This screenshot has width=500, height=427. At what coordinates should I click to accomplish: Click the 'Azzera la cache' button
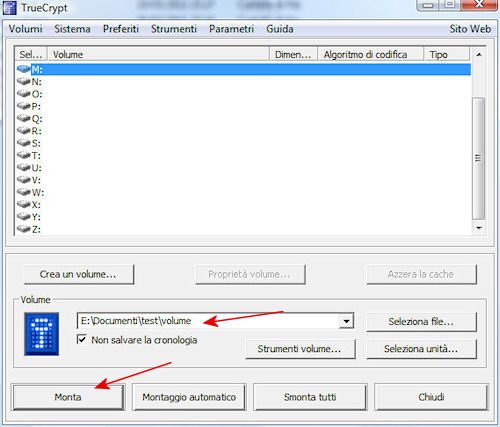tap(421, 274)
